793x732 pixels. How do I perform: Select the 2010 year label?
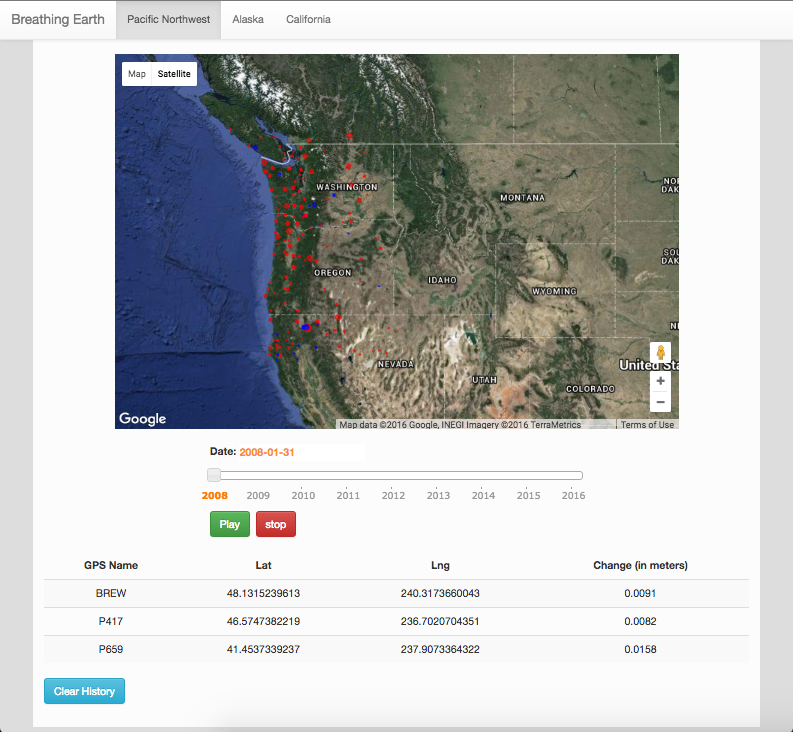point(303,495)
